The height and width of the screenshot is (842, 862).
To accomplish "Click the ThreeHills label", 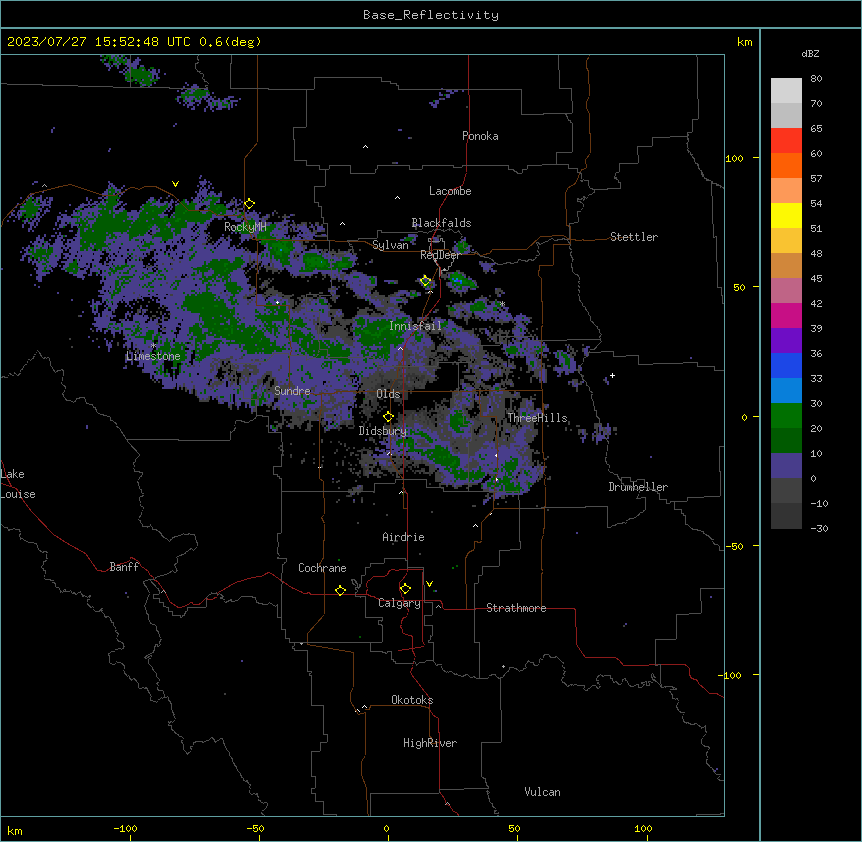I will (537, 418).
